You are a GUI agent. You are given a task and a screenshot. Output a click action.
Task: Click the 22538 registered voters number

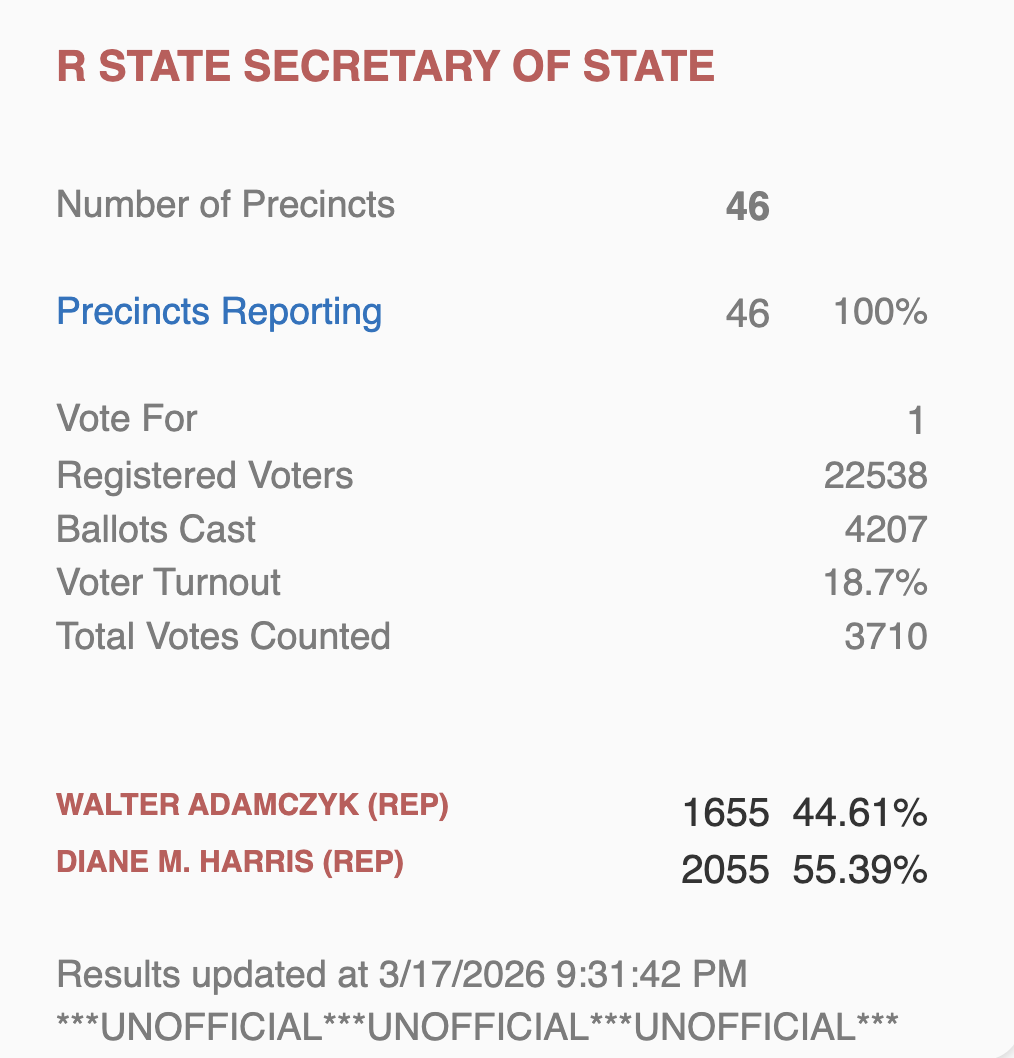pos(875,476)
